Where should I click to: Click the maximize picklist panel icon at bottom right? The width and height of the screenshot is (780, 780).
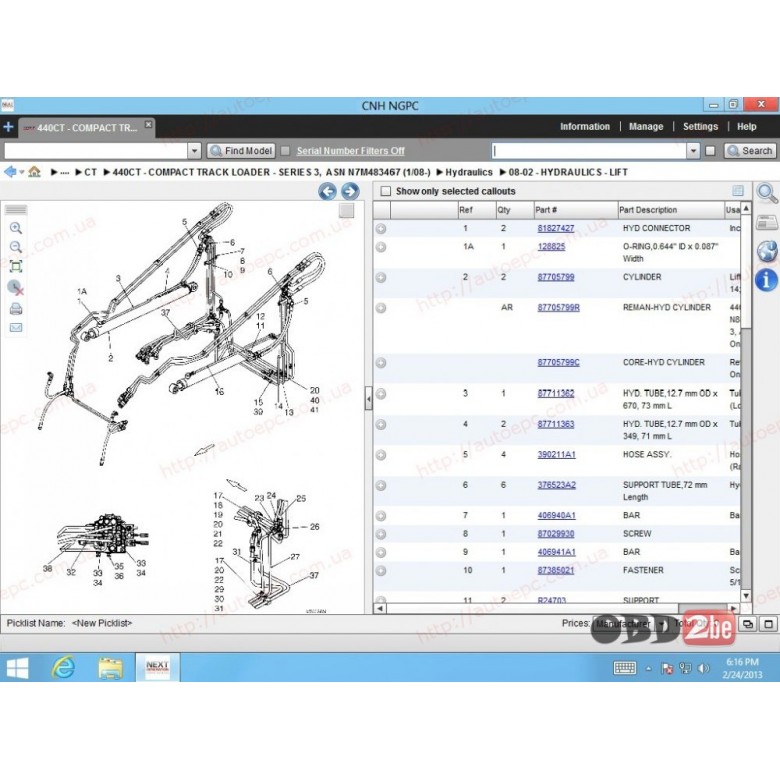point(769,624)
